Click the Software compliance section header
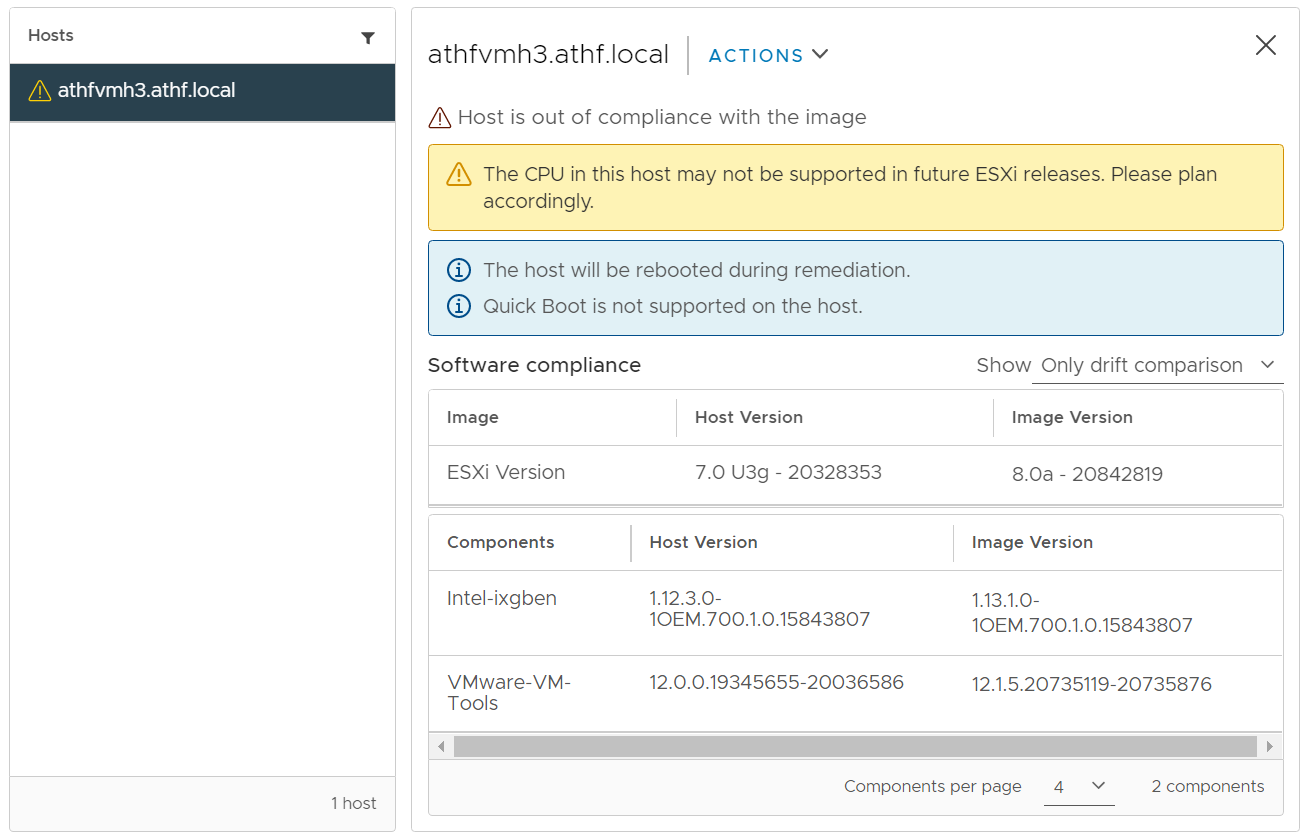Viewport: 1303px width, 840px height. pos(534,365)
